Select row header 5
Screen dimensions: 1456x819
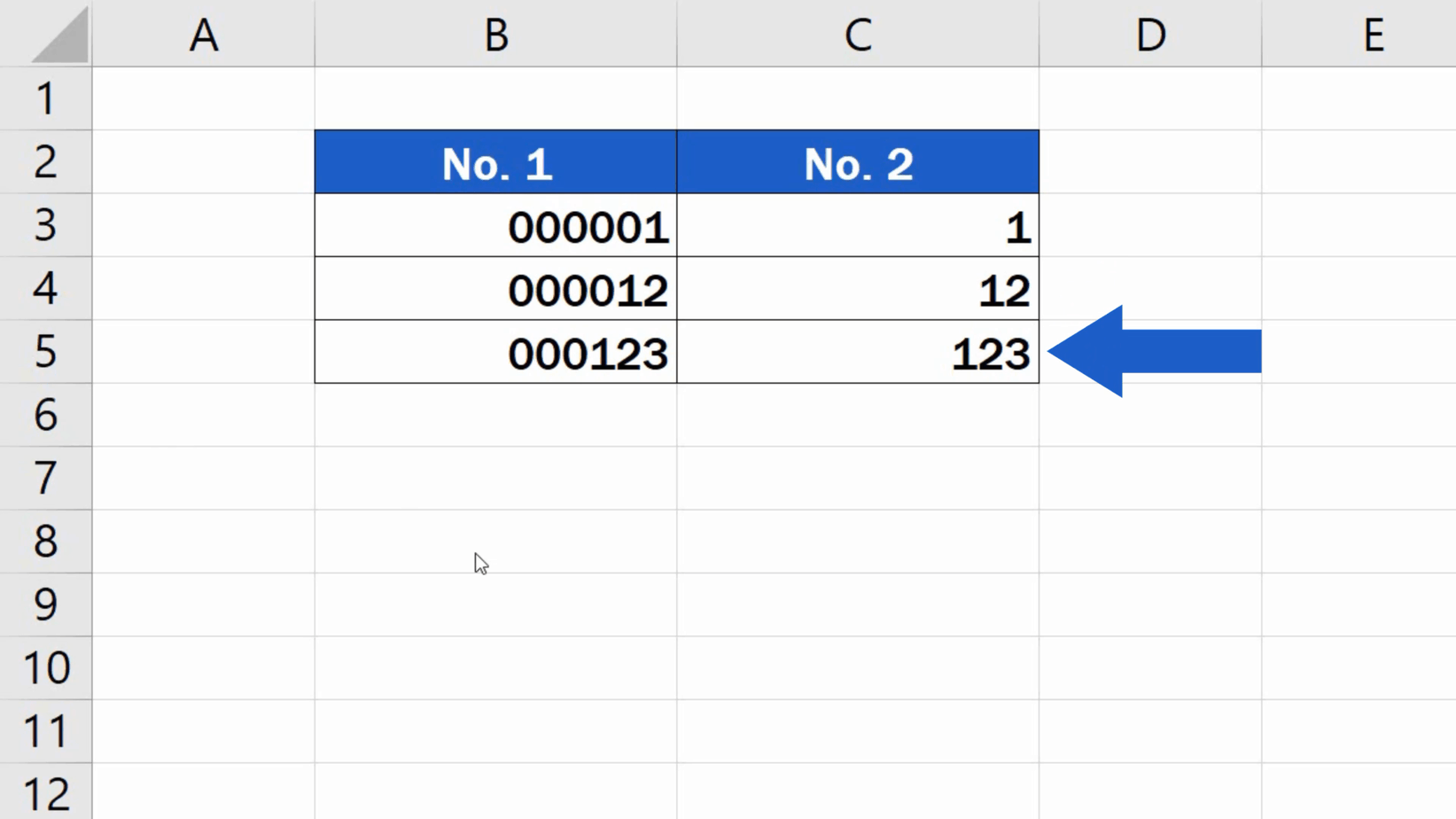click(45, 352)
